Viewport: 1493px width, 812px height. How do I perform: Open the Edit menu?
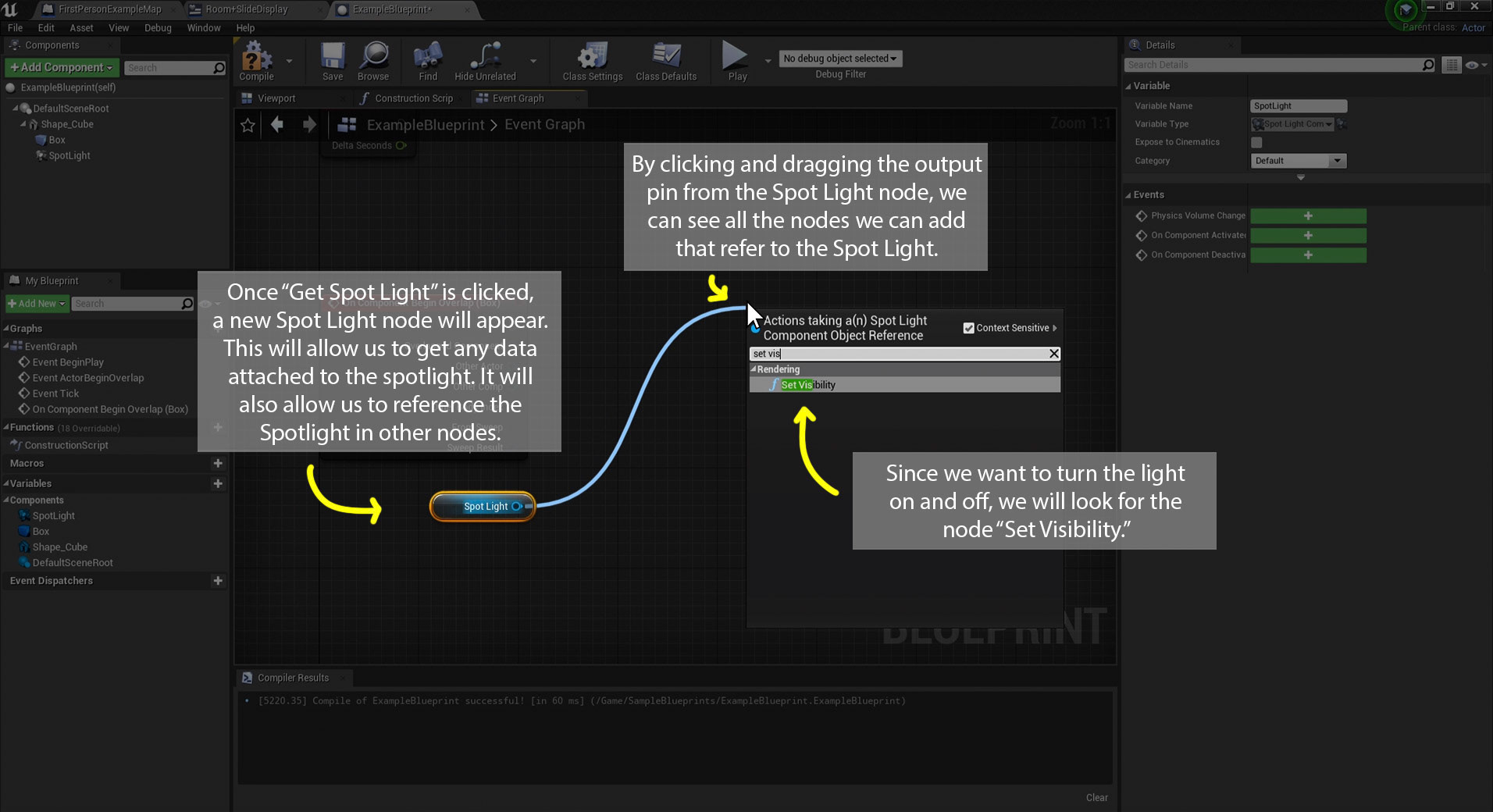46,27
